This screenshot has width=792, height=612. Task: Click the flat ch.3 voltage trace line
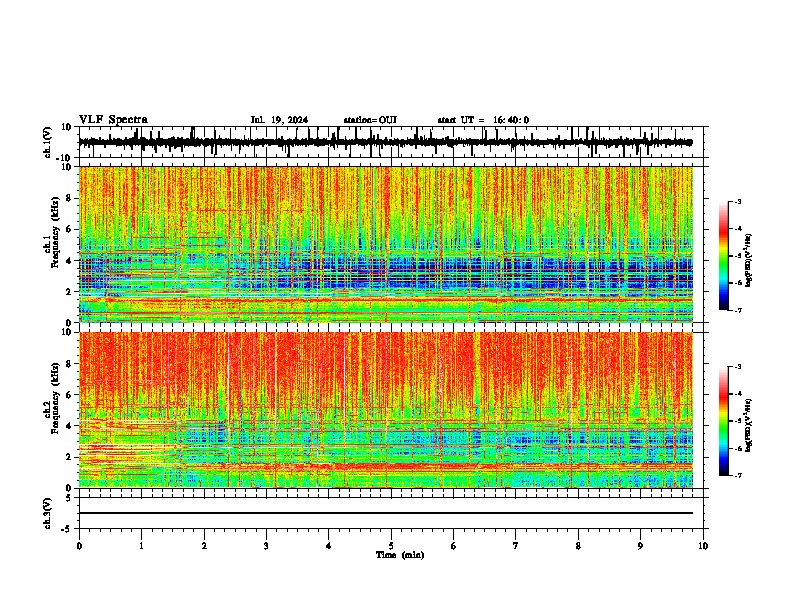(x=385, y=513)
